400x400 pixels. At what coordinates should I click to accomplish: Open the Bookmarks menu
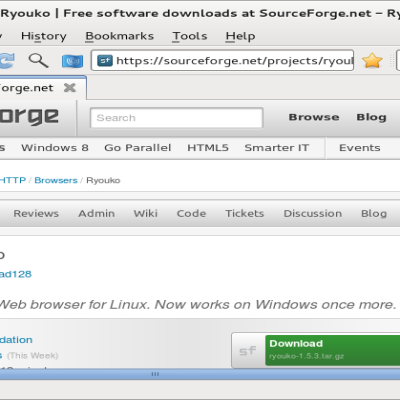tap(119, 36)
